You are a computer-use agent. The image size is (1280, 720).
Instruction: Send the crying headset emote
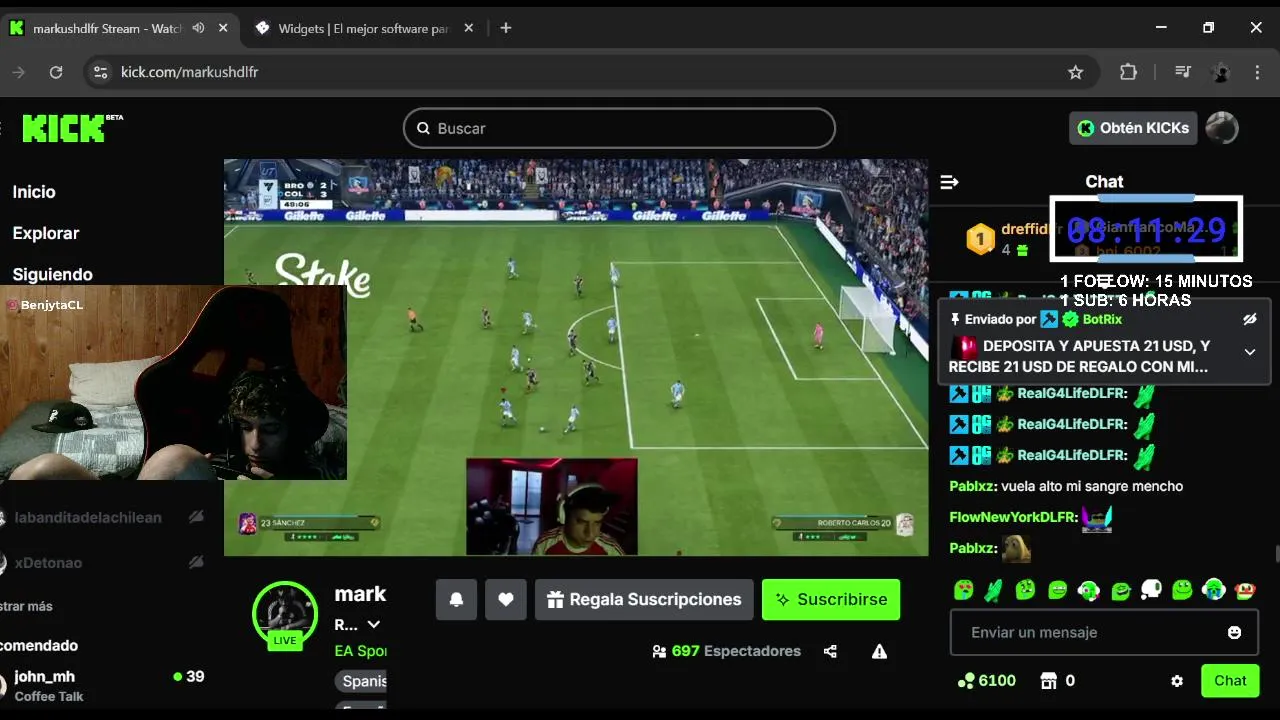(x=1213, y=590)
